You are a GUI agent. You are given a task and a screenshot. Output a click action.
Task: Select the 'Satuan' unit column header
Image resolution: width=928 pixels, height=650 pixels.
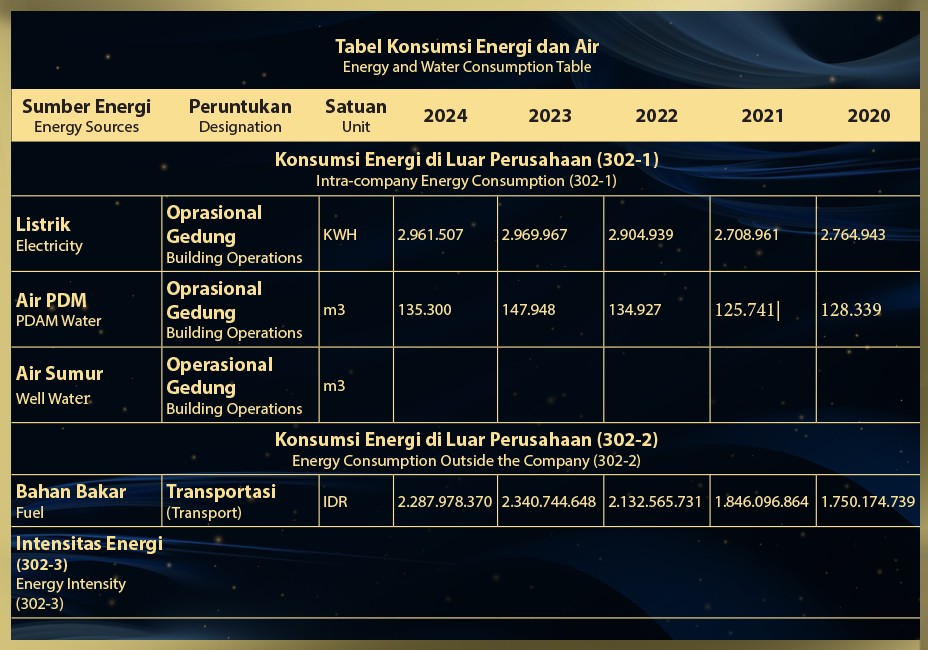tap(355, 107)
